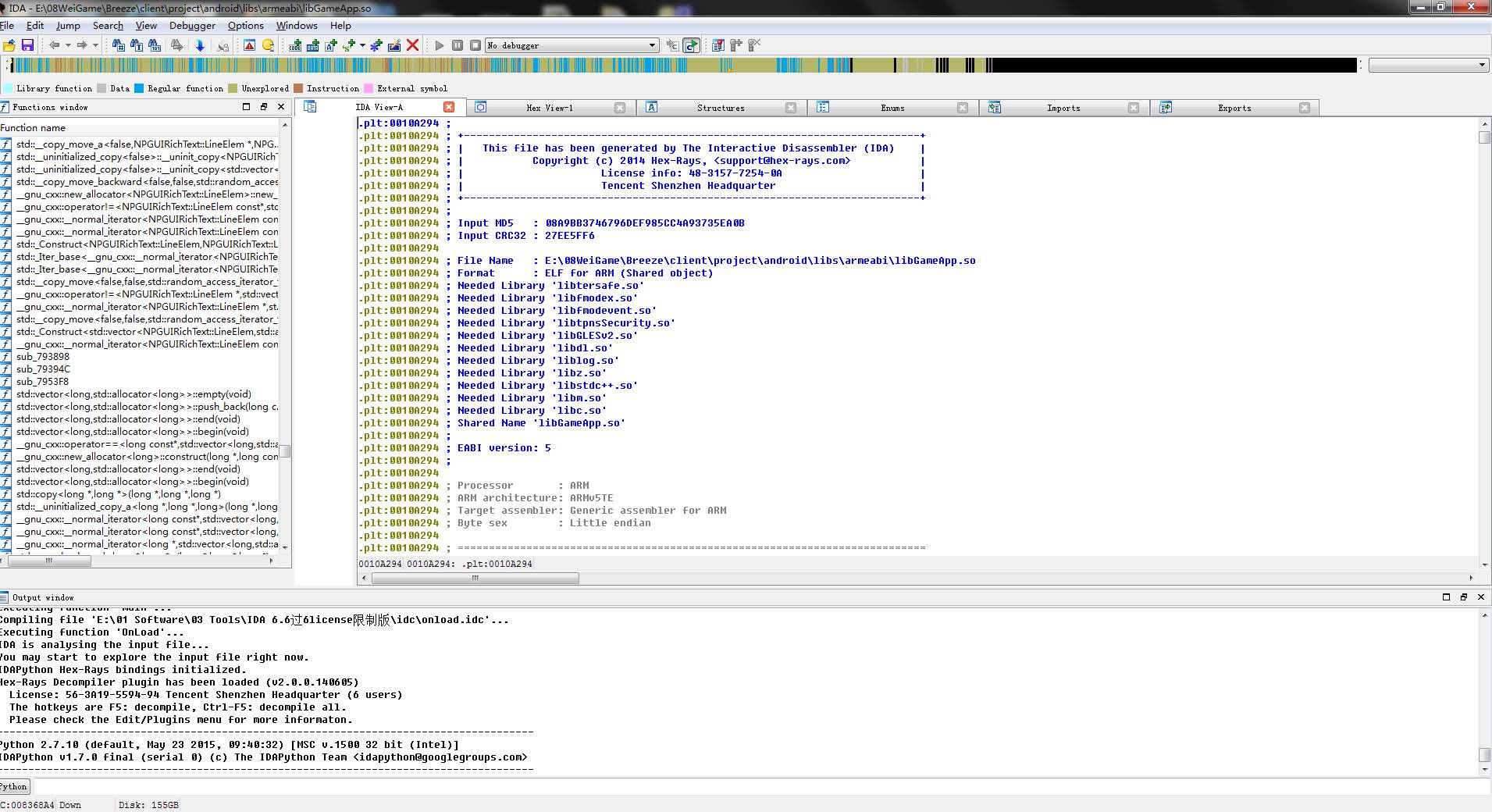Jump forward with the right arrow icon
The image size is (1492, 812).
[x=81, y=45]
